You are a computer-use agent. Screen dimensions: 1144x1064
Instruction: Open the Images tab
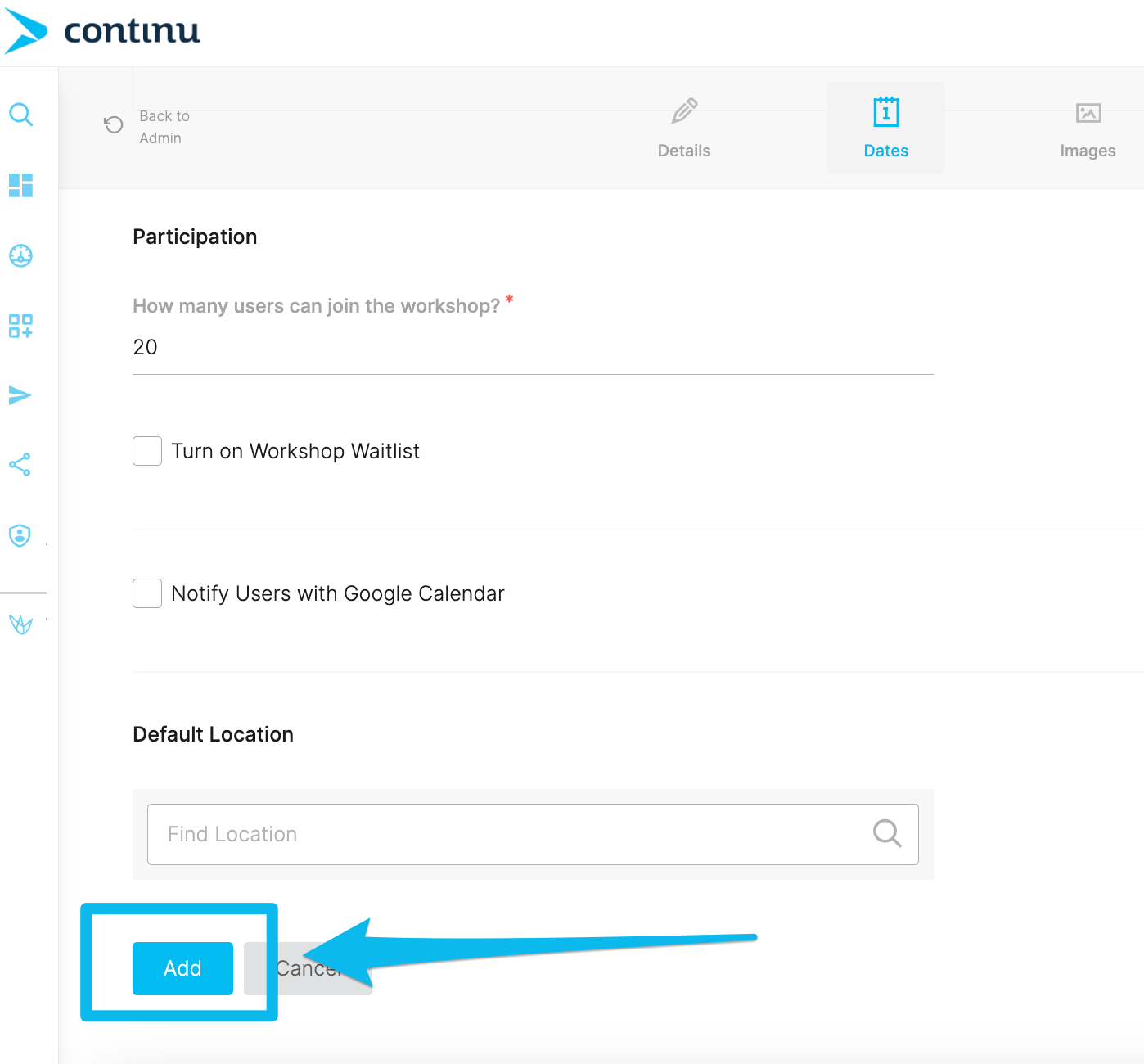click(x=1088, y=128)
